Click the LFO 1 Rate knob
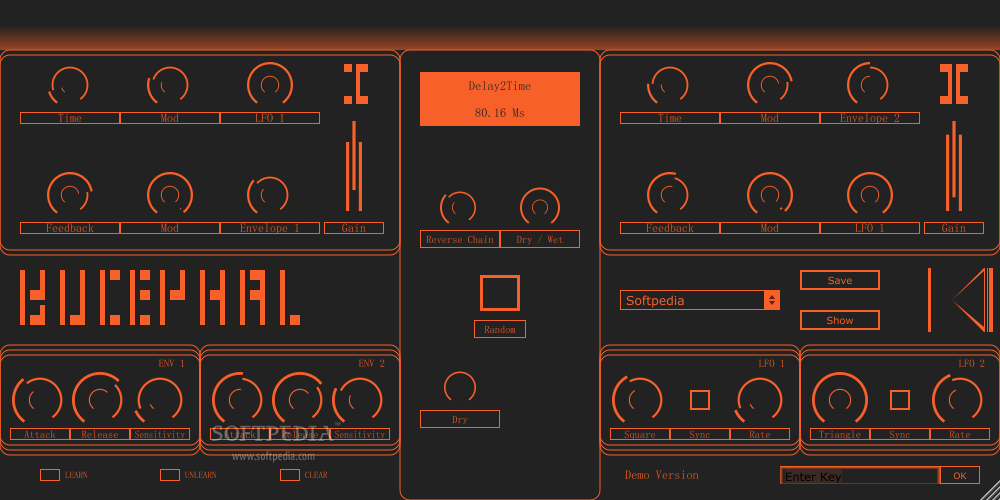 tap(760, 400)
